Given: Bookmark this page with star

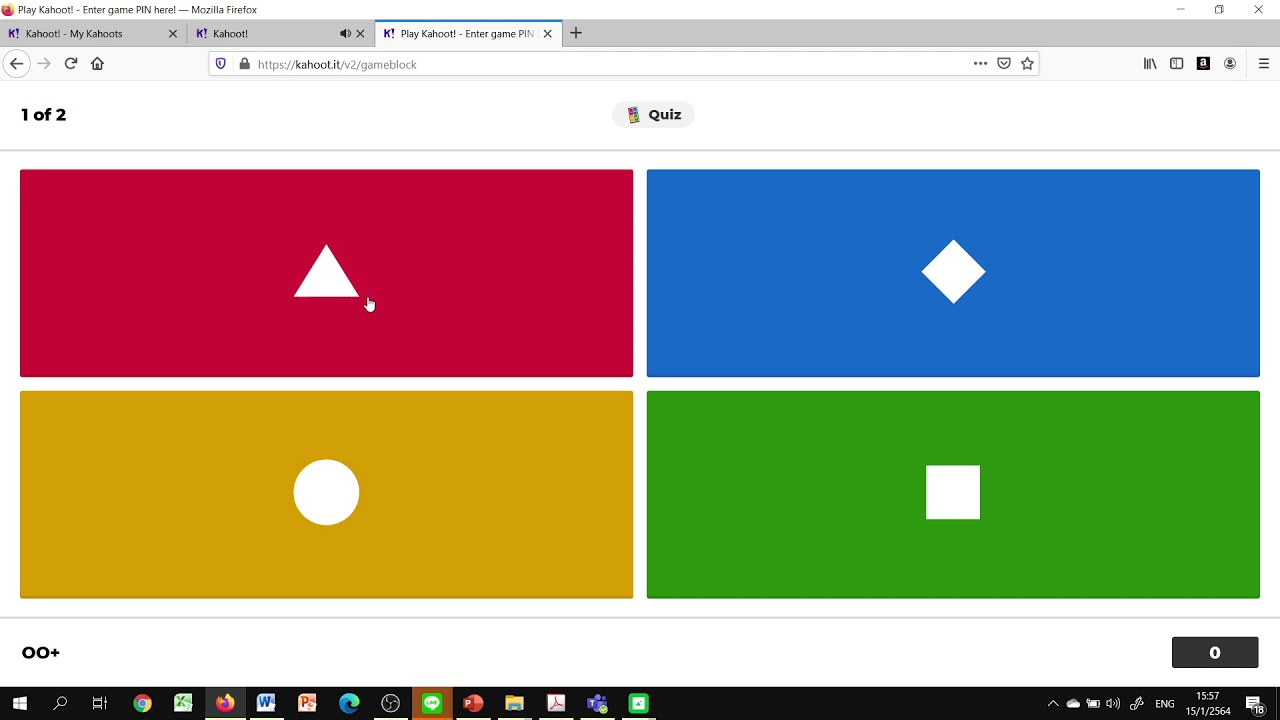Looking at the screenshot, I should point(1027,63).
